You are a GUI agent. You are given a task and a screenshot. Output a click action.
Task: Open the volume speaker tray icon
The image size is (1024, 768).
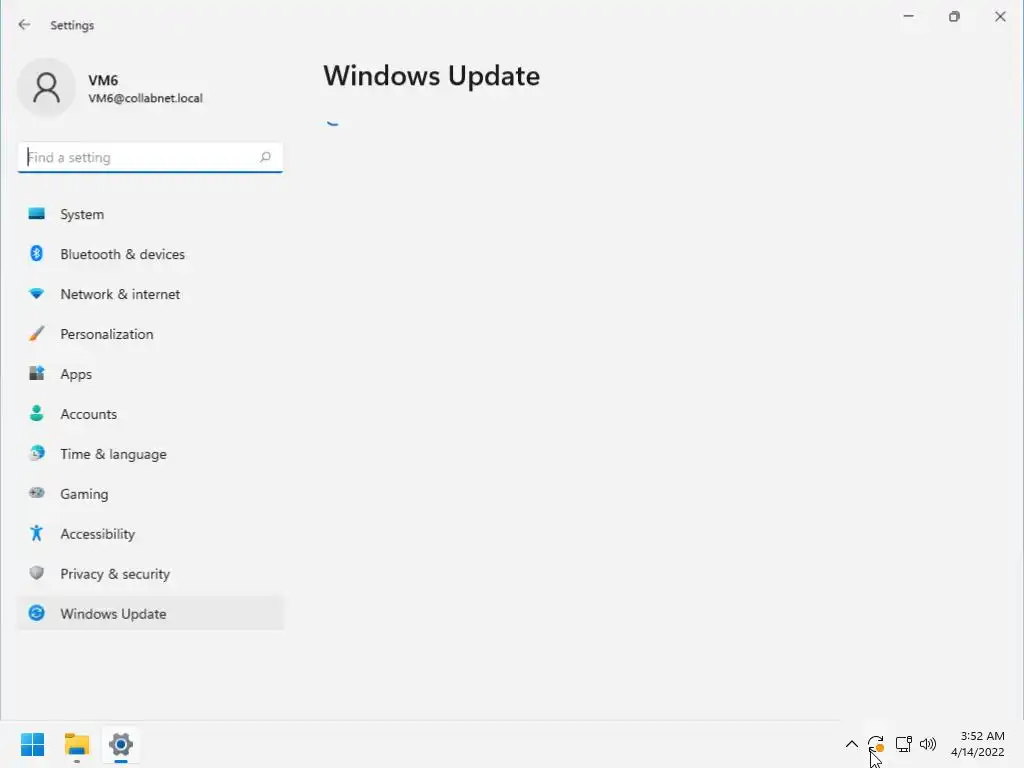(x=927, y=744)
